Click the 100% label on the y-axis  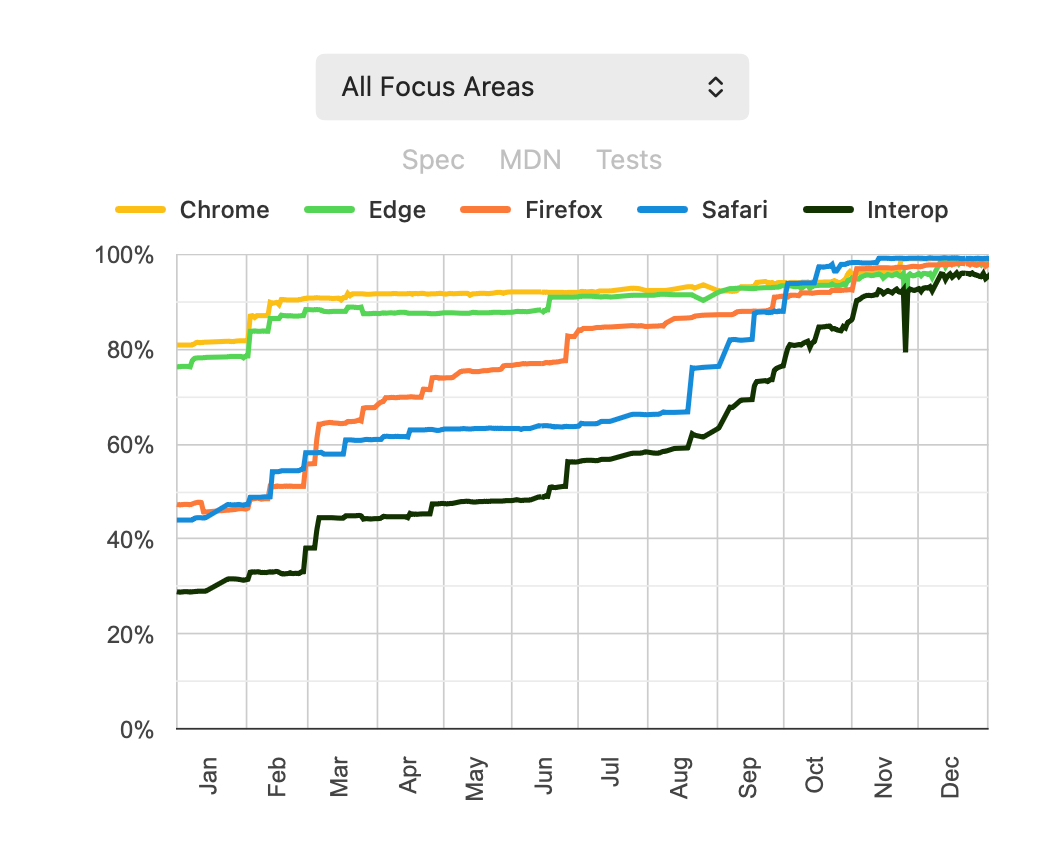pyautogui.click(x=125, y=256)
